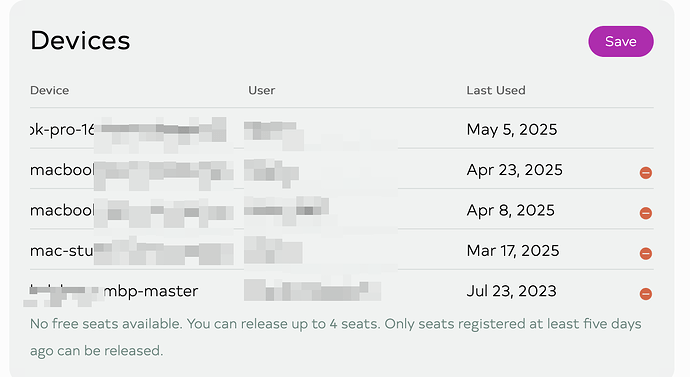
Task: Click the Apr 23, 2025 date cell
Action: (514, 170)
